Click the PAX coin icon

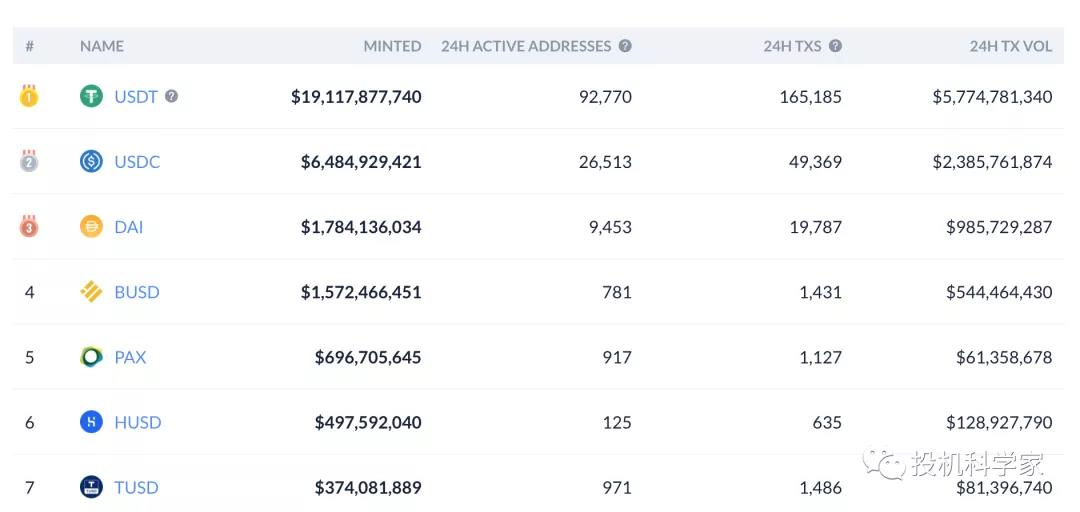coord(91,357)
